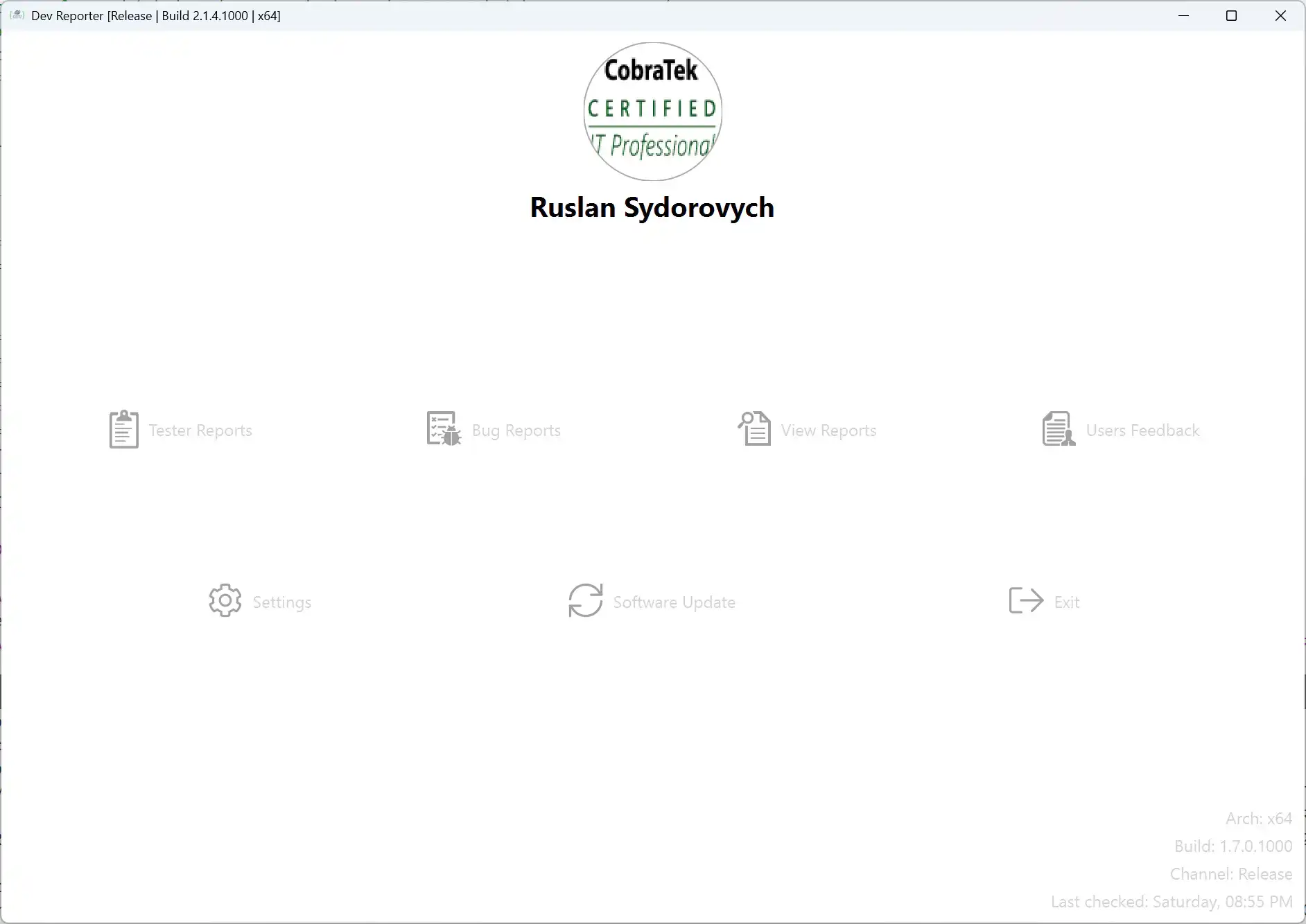Click the View Reports magnifier icon
Viewport: 1306px width, 924px height.
click(x=754, y=428)
